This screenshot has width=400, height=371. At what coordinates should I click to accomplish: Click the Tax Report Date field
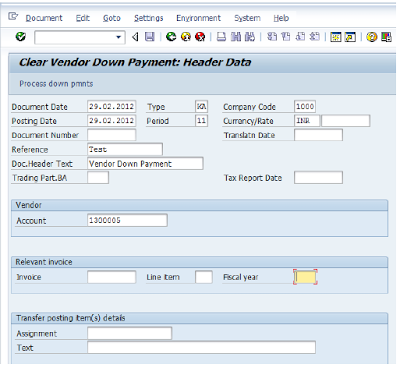[x=318, y=178]
